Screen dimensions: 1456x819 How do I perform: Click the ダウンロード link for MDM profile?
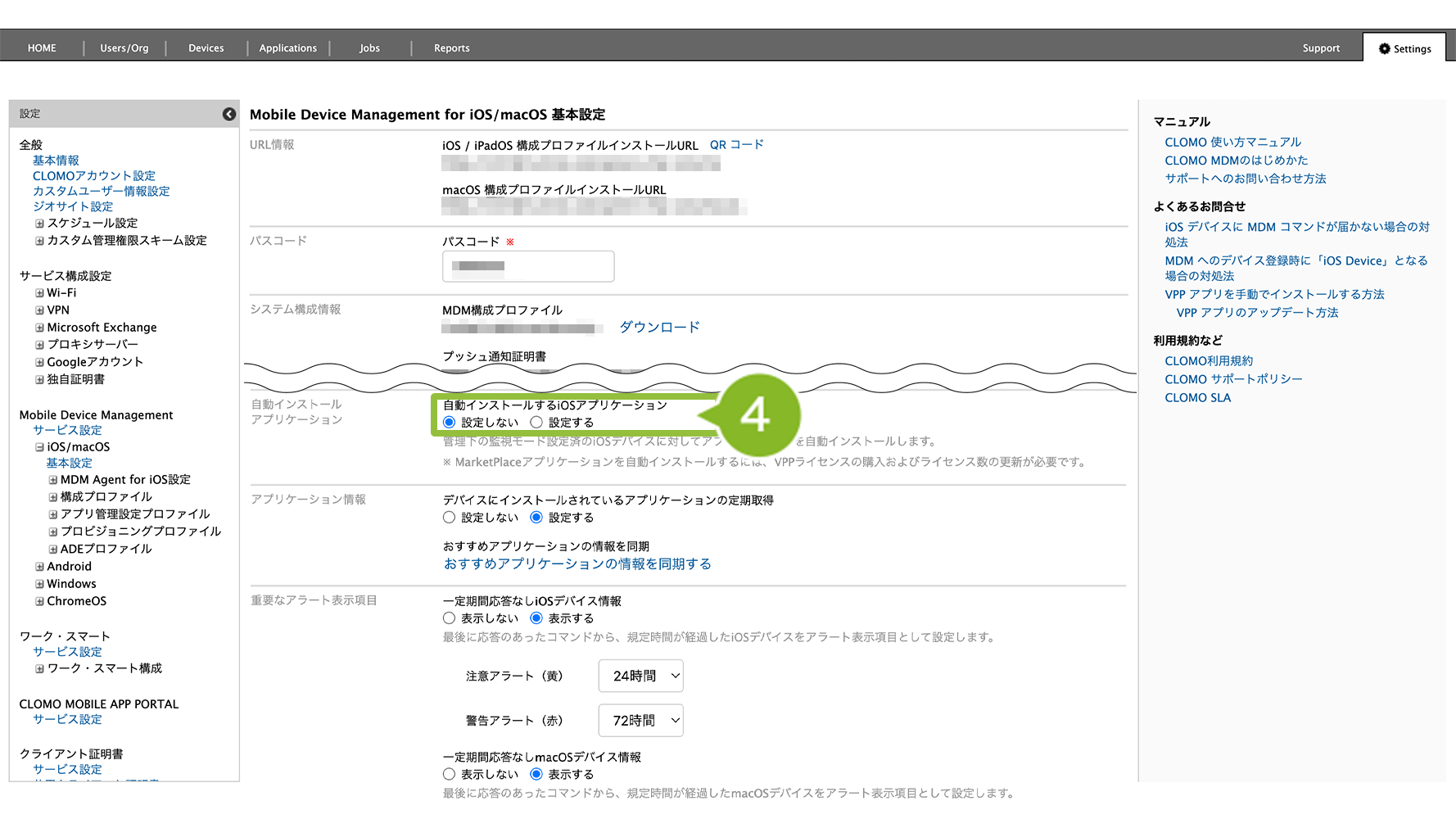[659, 328]
